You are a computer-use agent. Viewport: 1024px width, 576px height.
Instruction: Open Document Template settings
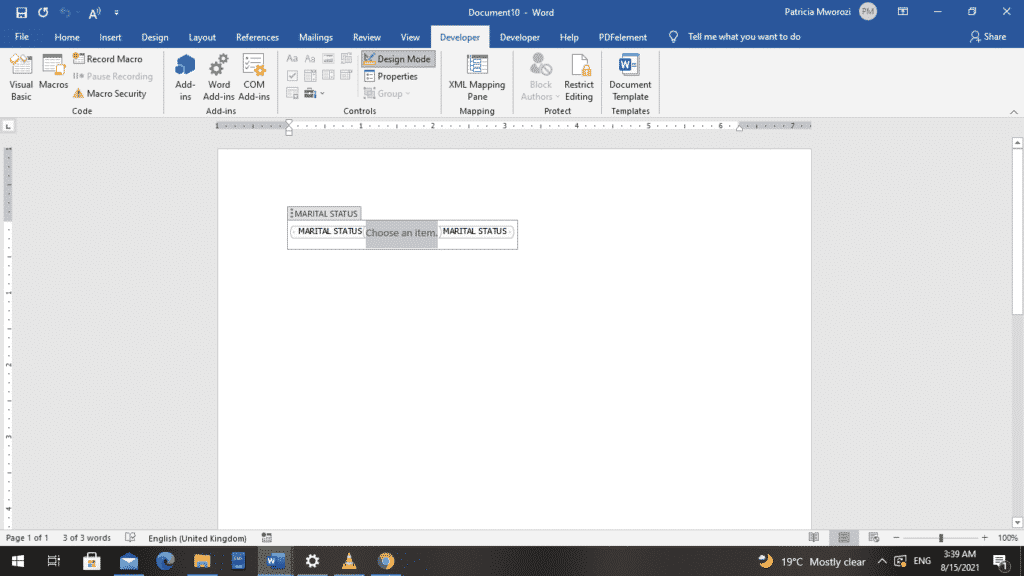tap(630, 77)
